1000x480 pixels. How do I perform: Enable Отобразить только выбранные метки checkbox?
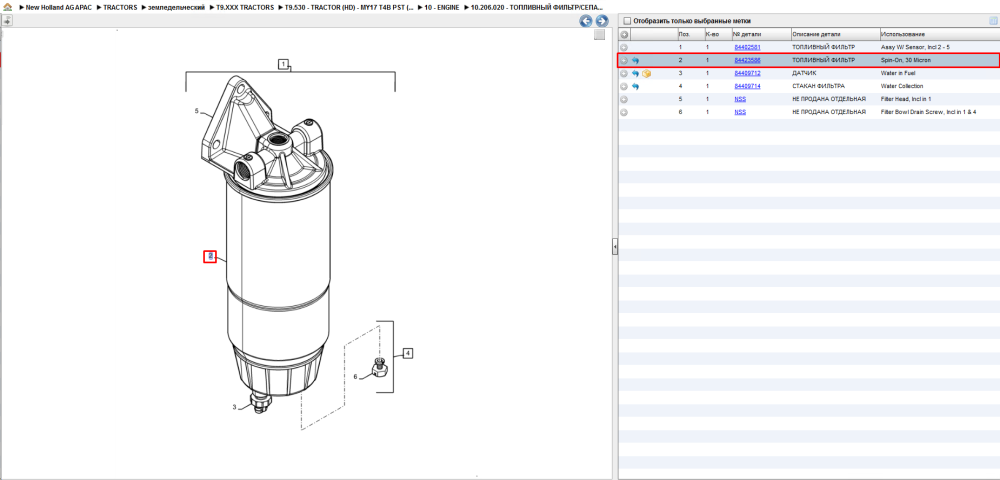(627, 21)
